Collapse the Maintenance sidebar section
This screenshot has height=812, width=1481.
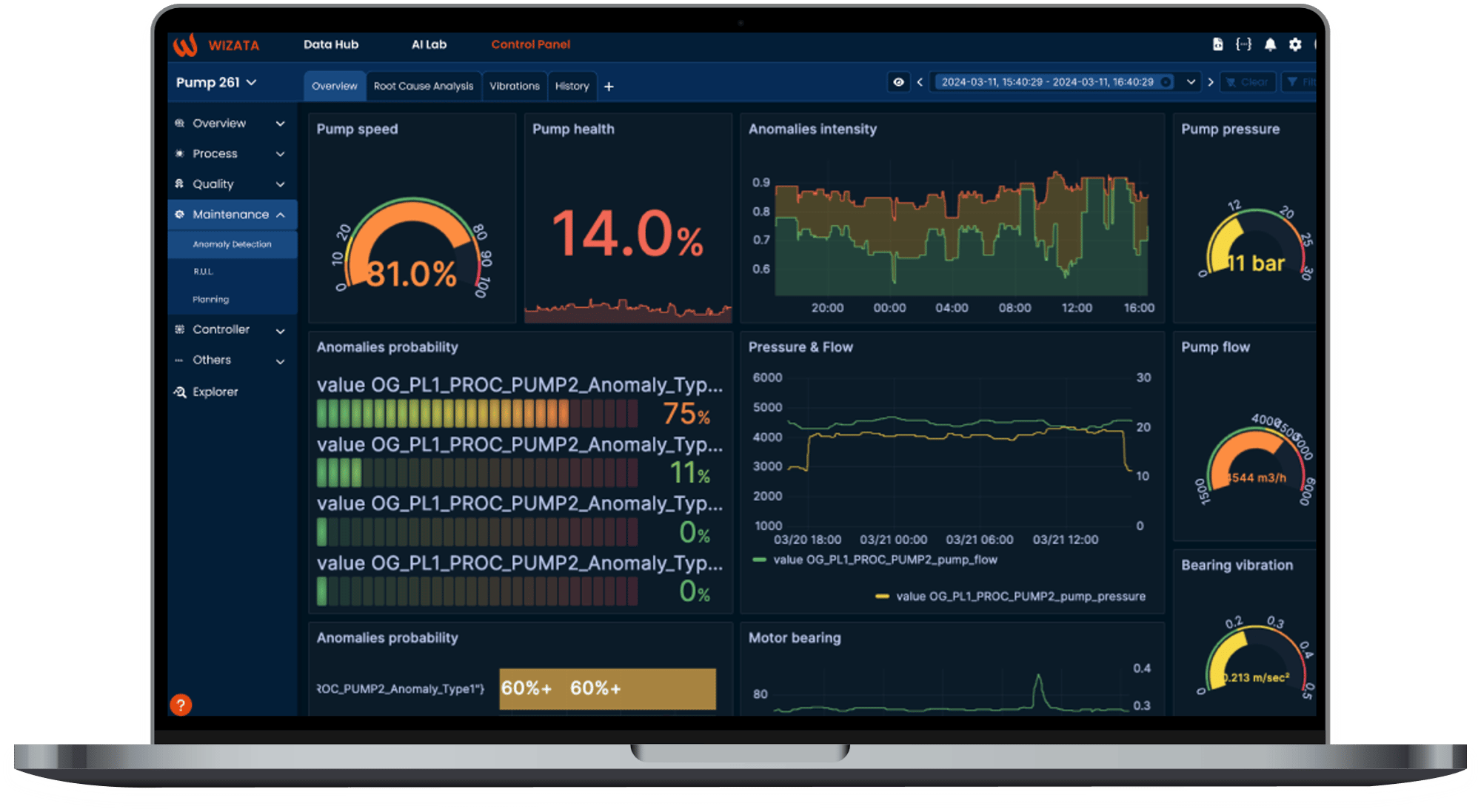tap(280, 215)
